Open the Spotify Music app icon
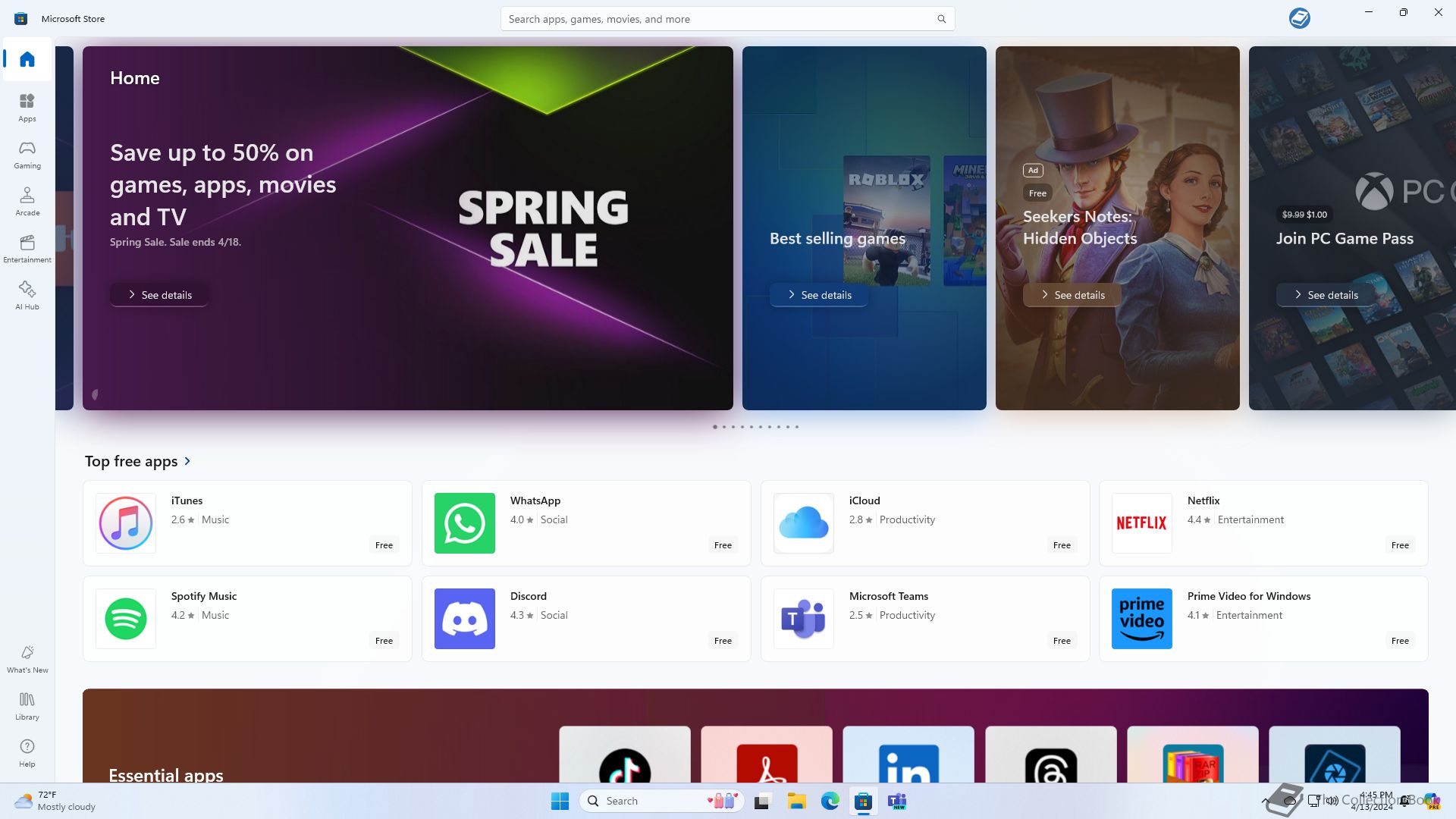Viewport: 1456px width, 819px height. coord(126,619)
